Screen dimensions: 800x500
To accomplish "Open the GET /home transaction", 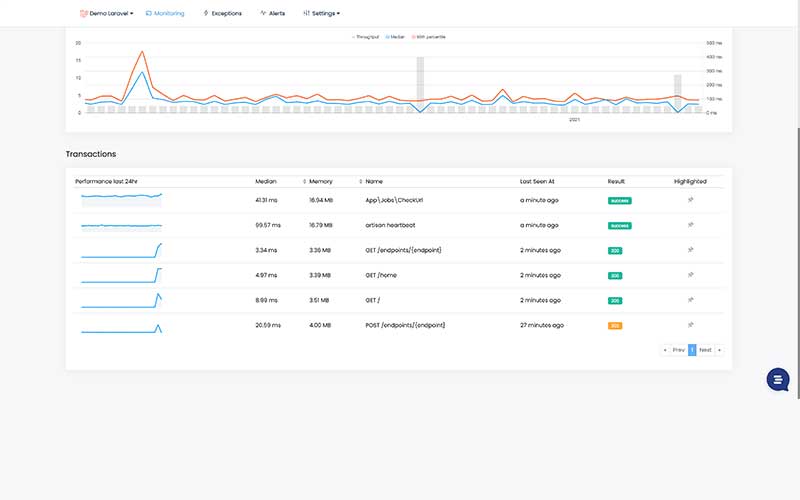I will pyautogui.click(x=381, y=275).
